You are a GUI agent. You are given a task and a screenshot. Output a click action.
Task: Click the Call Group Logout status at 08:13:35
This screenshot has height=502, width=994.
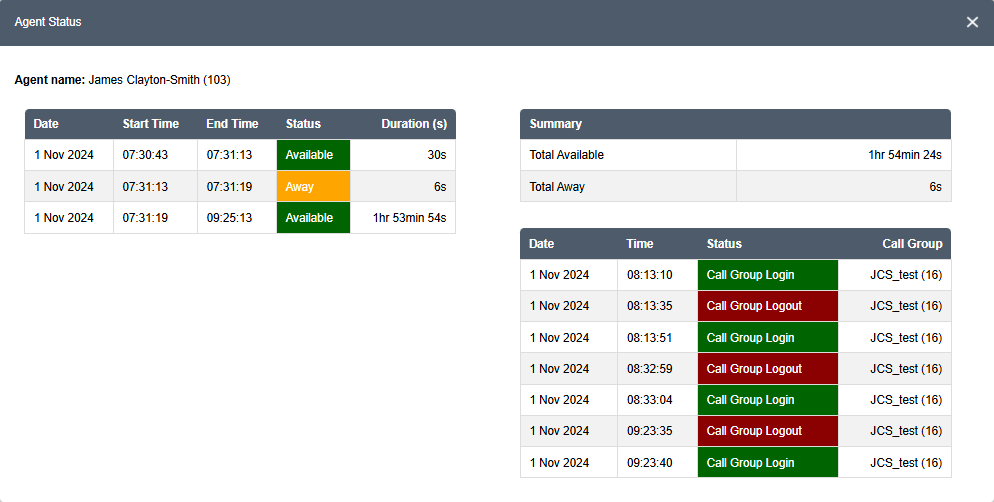click(x=768, y=306)
